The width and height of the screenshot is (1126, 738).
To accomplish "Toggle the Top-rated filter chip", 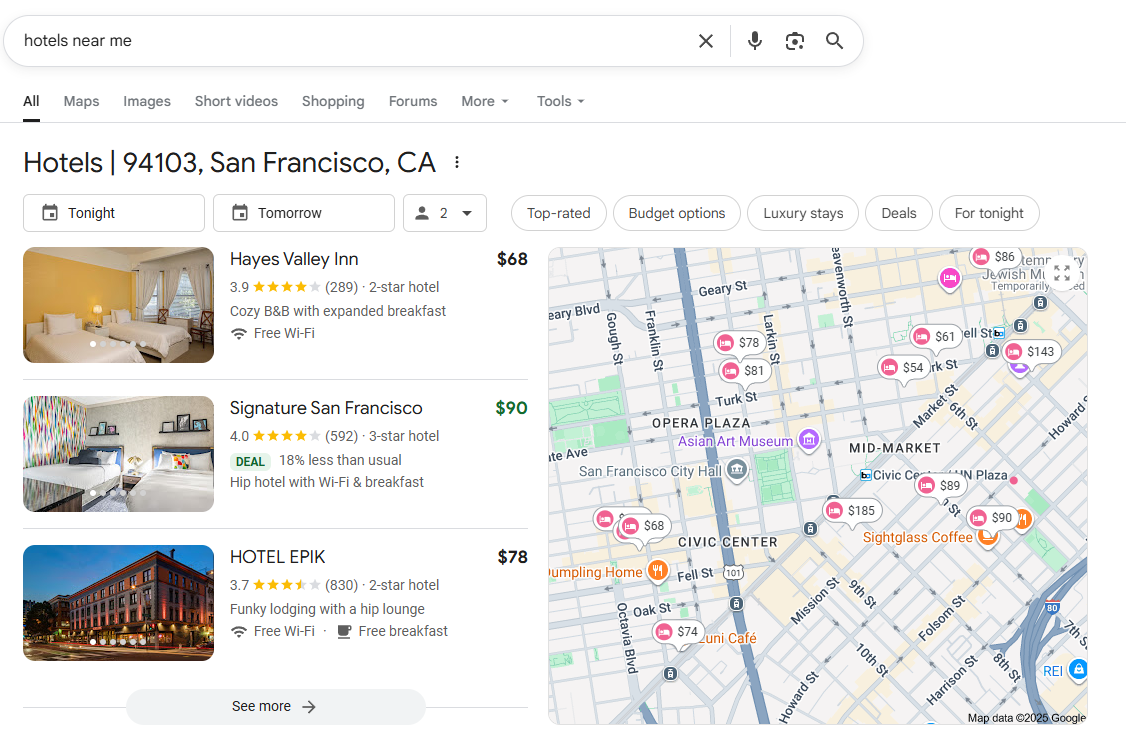I will coord(558,213).
